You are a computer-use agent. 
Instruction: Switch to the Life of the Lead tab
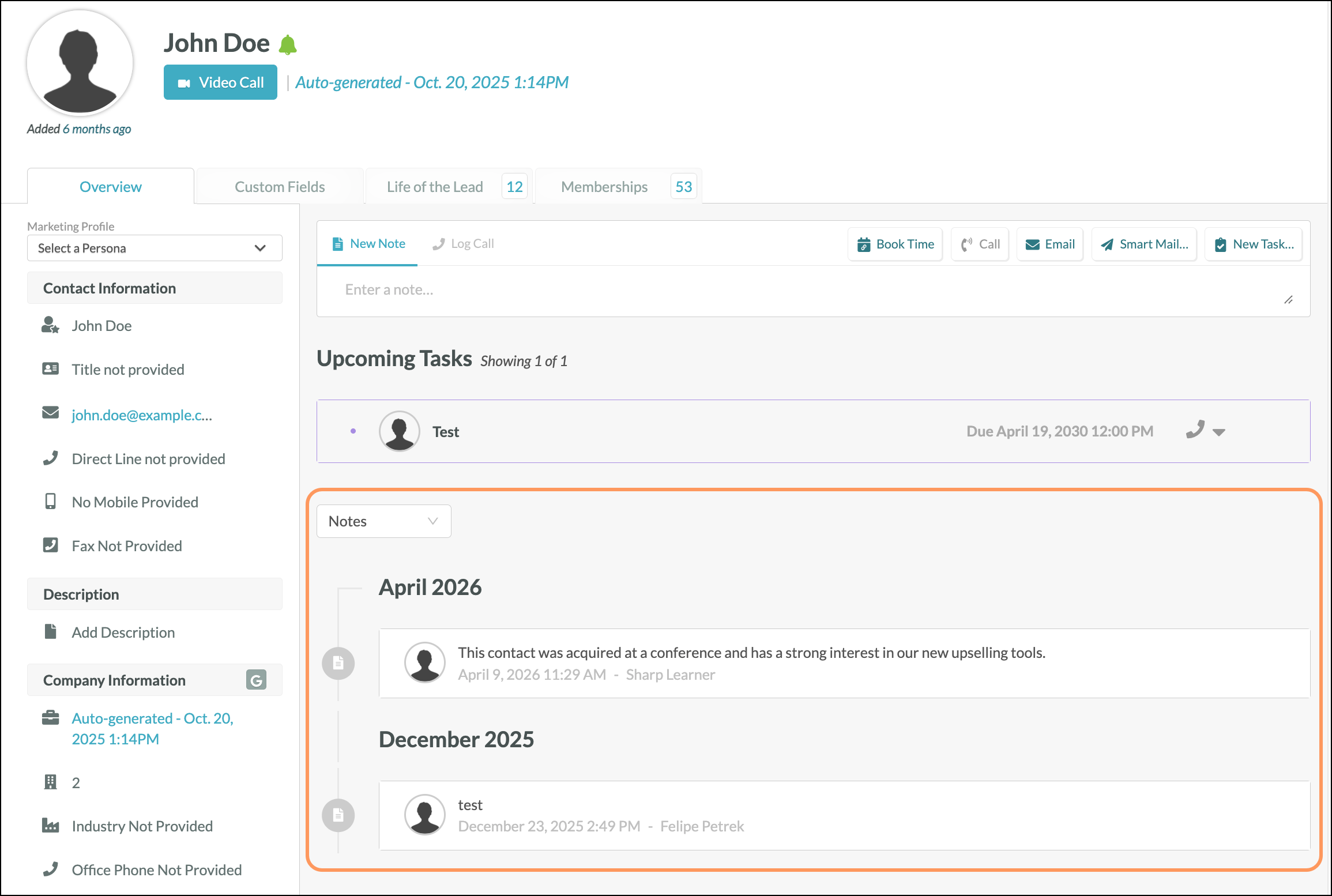435,186
